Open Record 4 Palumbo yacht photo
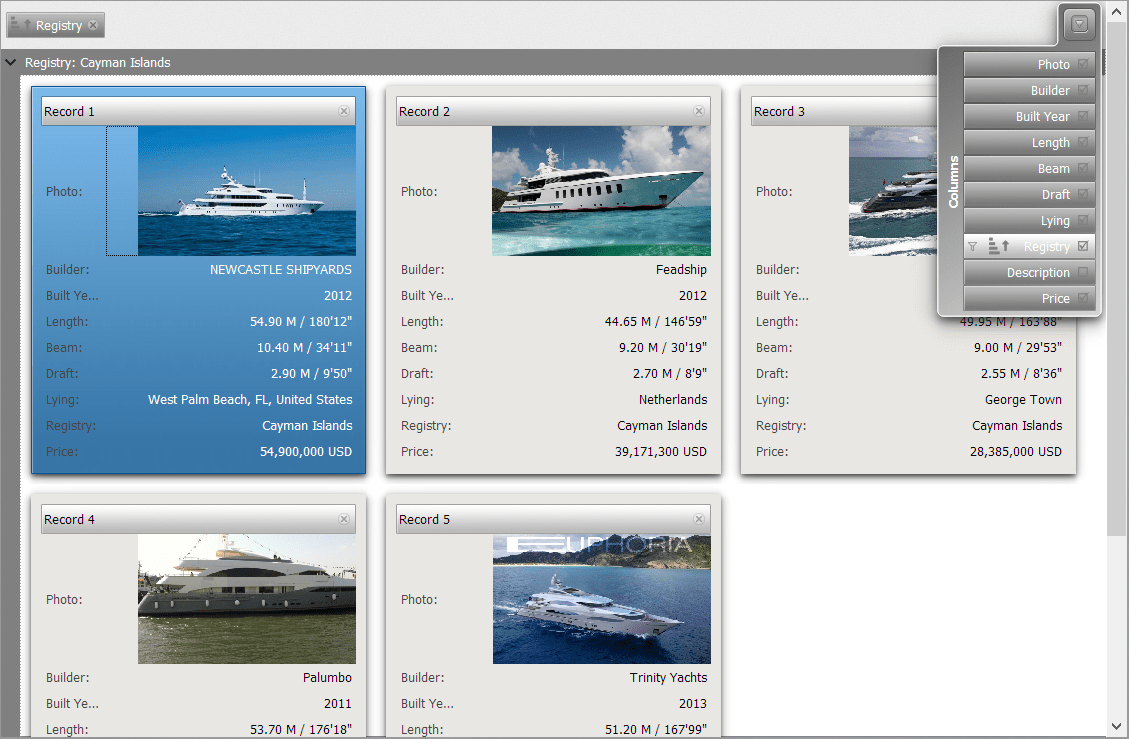Screen dimensions: 1129x739 (247, 599)
